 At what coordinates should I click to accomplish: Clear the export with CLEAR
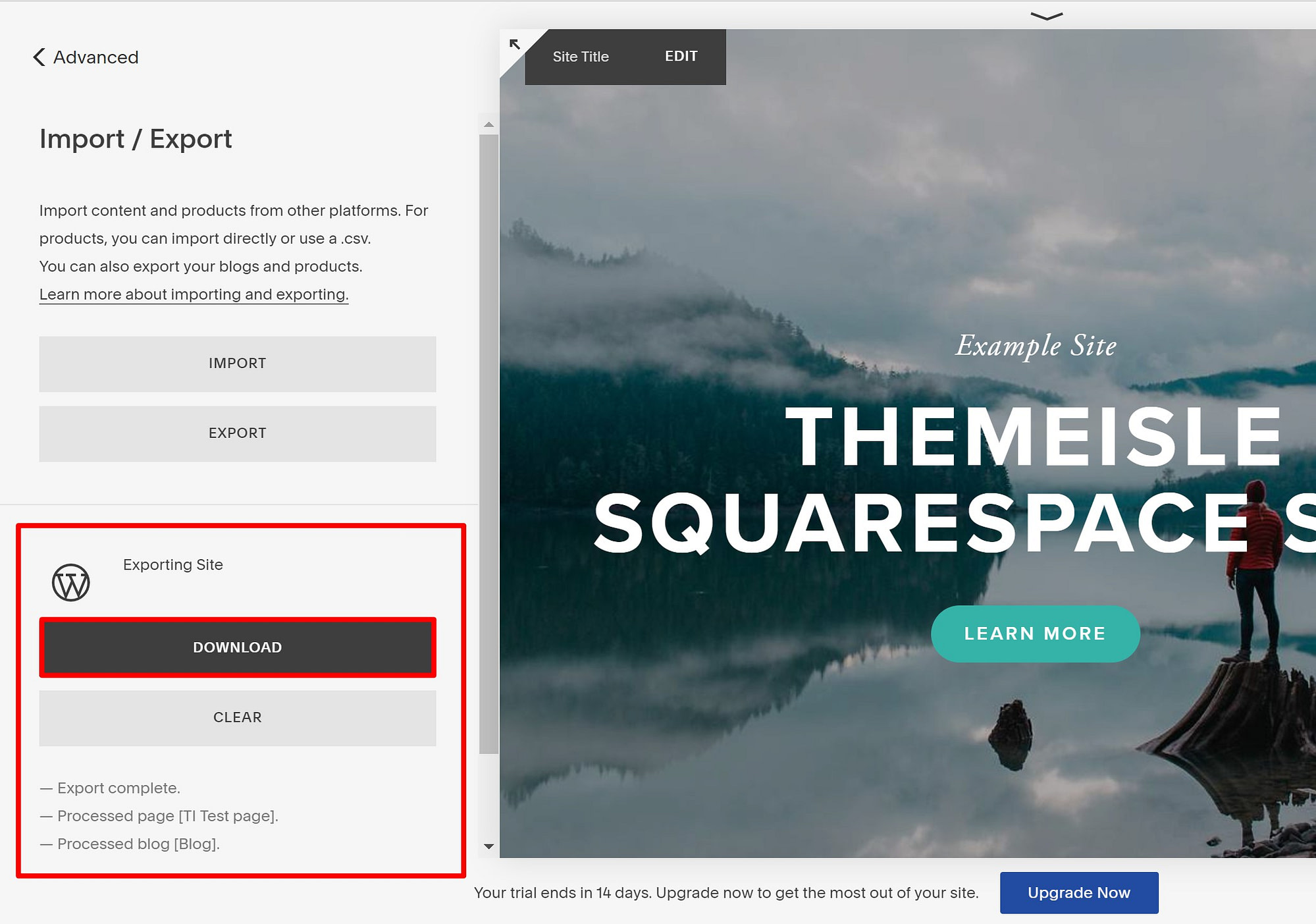pos(237,717)
